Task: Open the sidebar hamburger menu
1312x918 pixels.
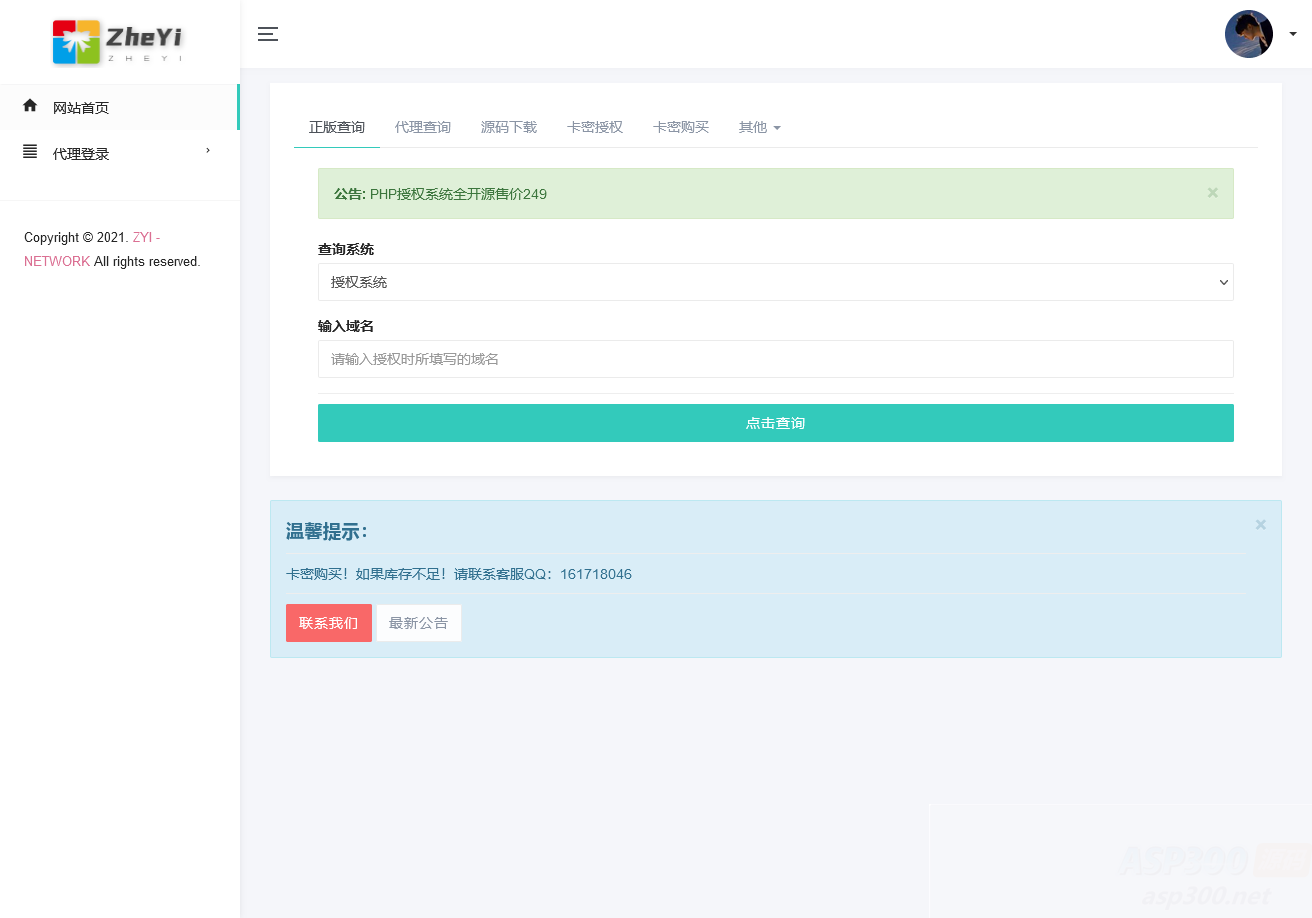Action: coord(268,33)
